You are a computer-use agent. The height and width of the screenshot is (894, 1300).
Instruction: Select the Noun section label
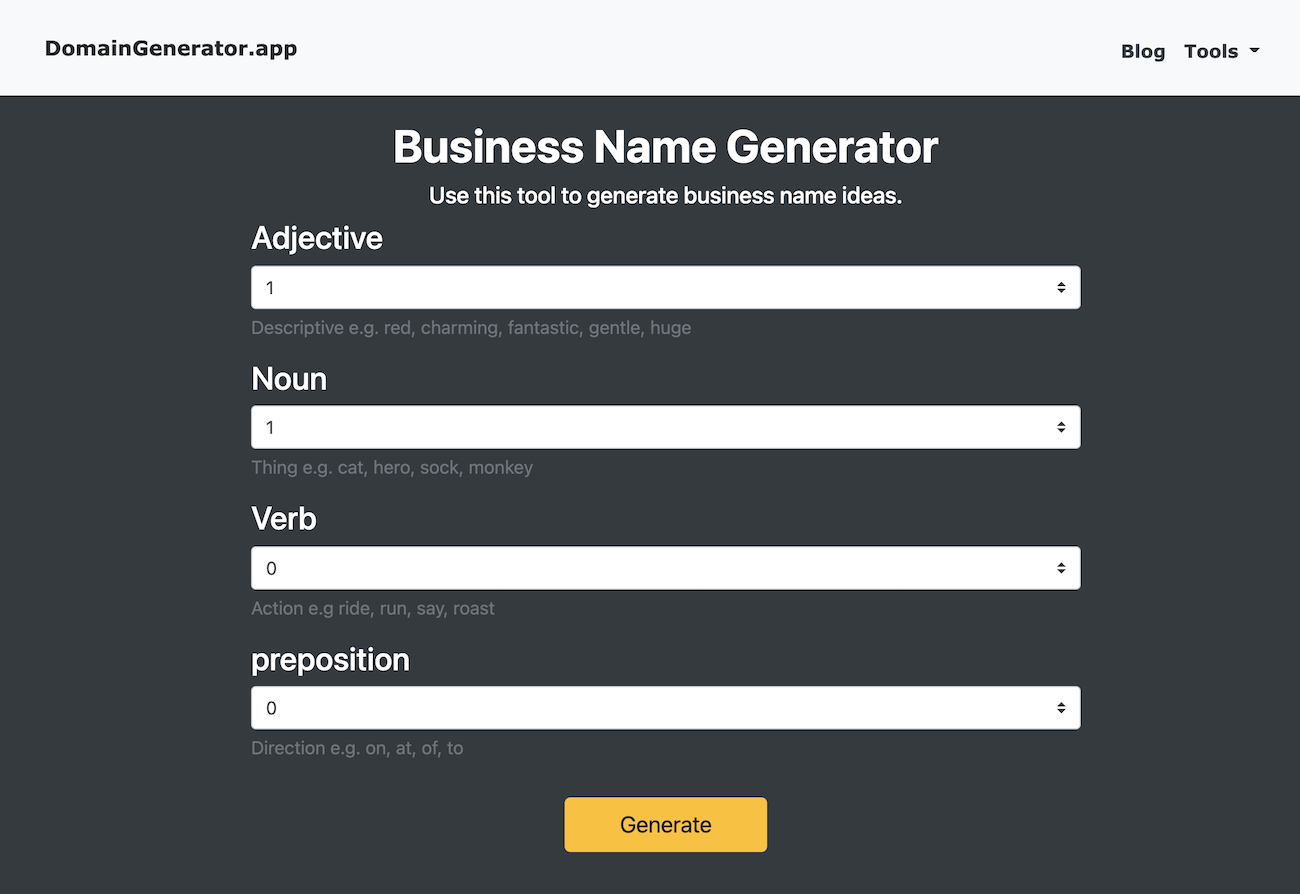pyautogui.click(x=288, y=379)
